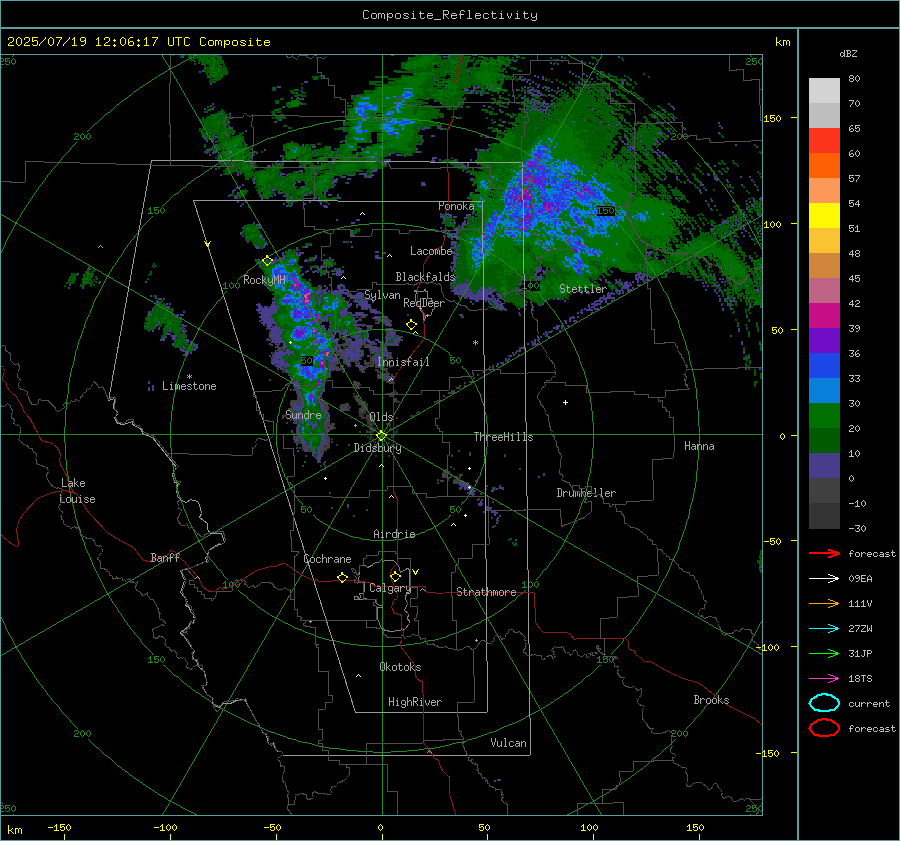Choose the blue 36 dBZ color swatch

point(824,365)
